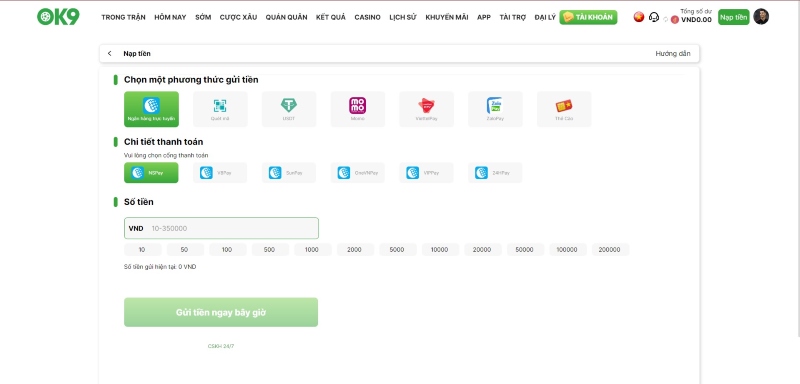
Task: Open the KẾT QUẢ menu
Action: 331,17
